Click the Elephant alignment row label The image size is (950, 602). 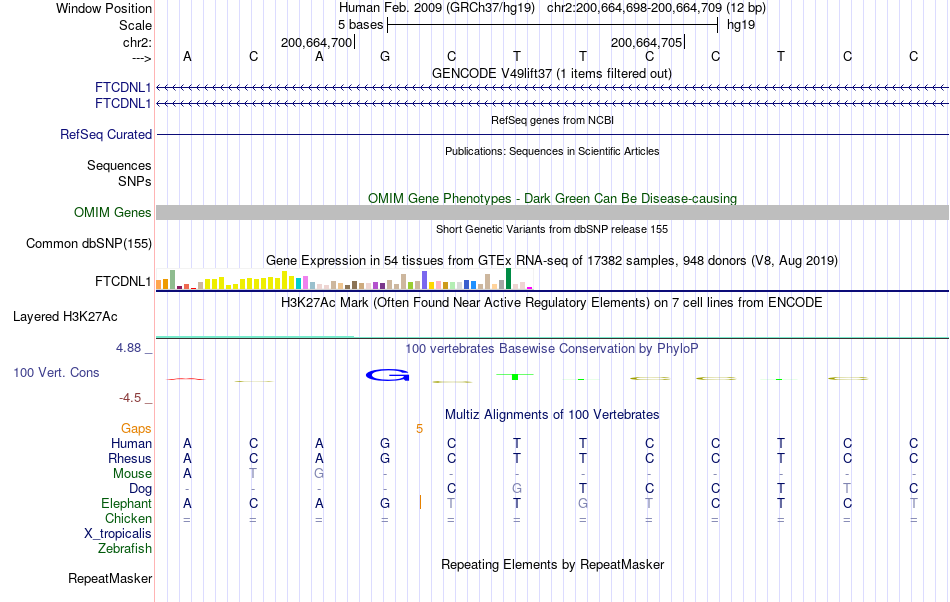pyautogui.click(x=126, y=503)
